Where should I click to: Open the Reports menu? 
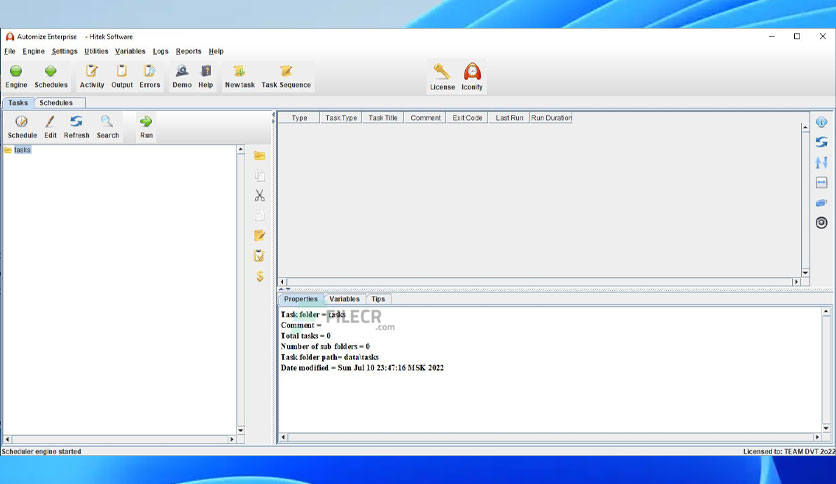[x=189, y=51]
